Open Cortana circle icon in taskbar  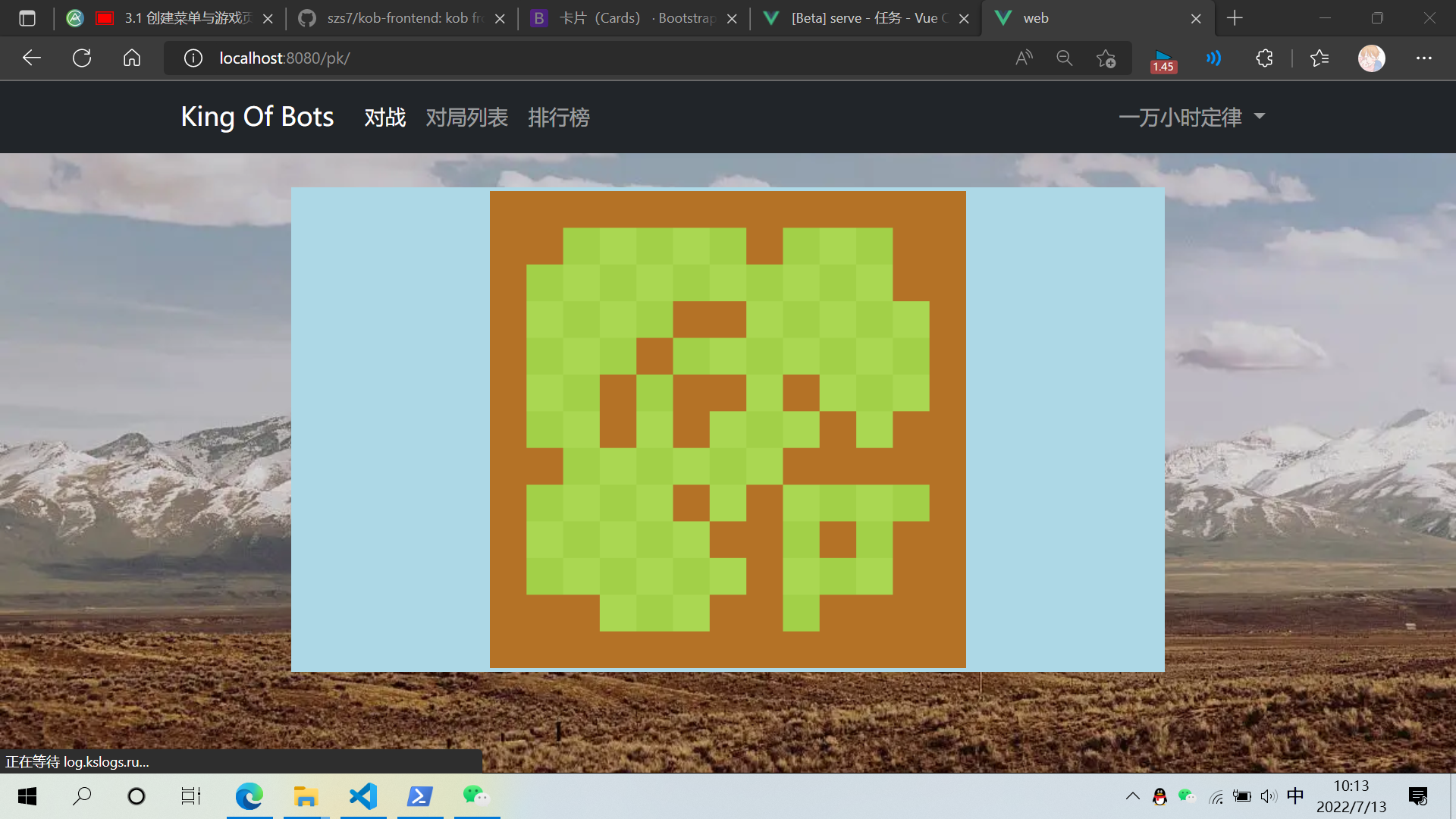(136, 796)
